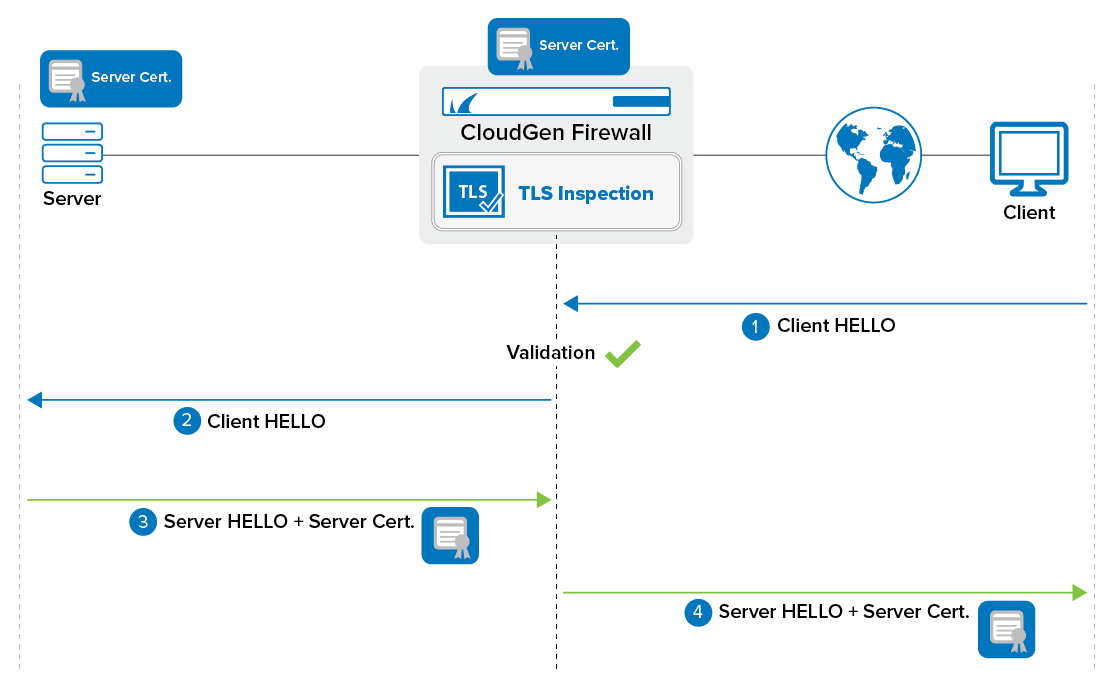Click the "Client" label under the monitor
Viewport: 1112px width, 688px height.
click(x=1029, y=213)
